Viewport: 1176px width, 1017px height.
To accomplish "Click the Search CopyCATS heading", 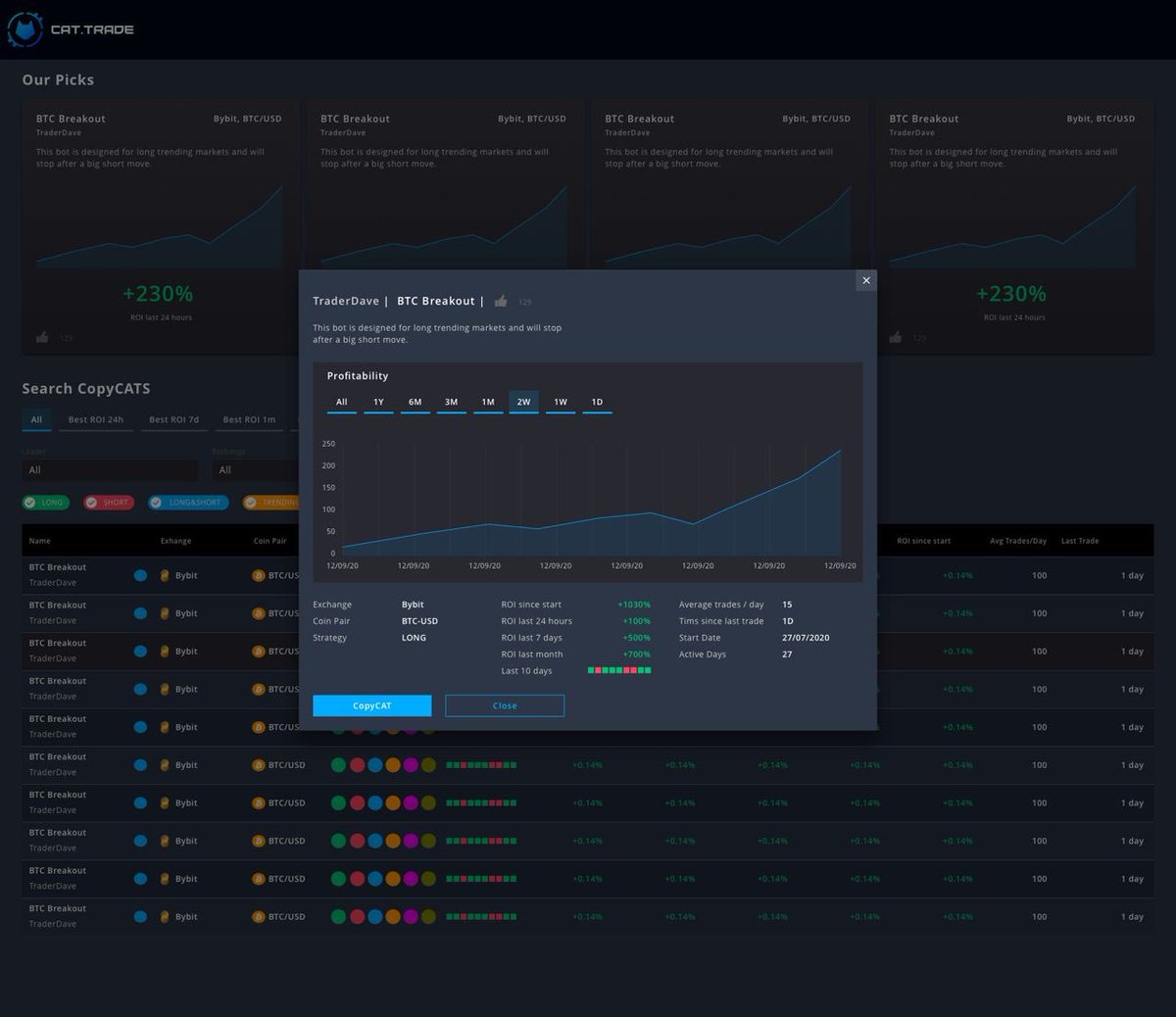I will click(86, 389).
